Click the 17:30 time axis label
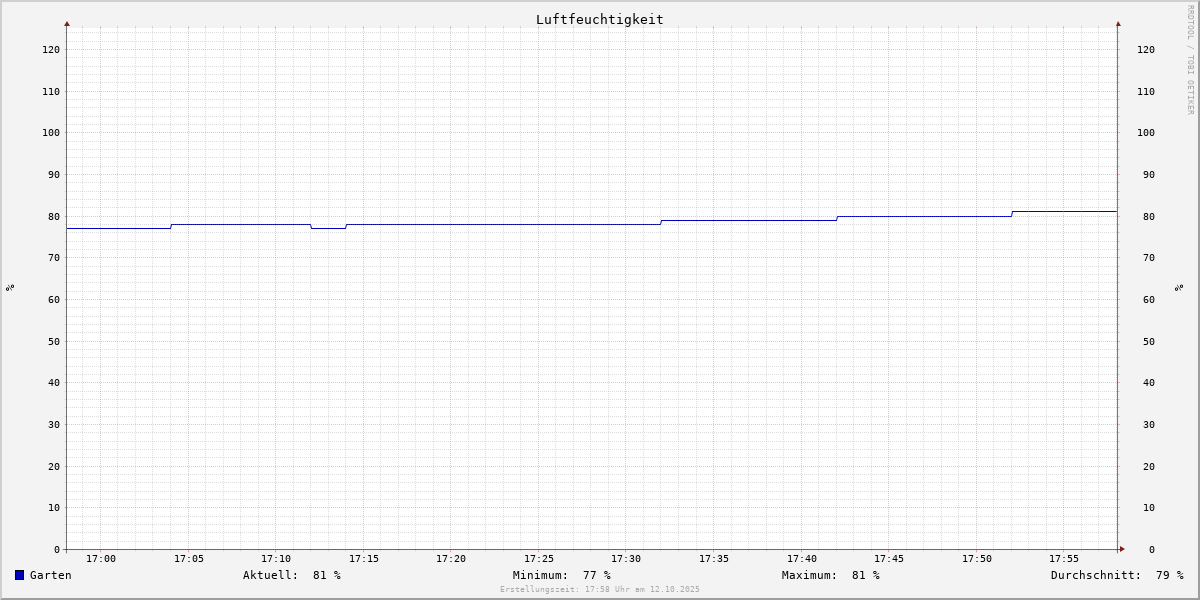Viewport: 1200px width, 600px height. tap(626, 558)
